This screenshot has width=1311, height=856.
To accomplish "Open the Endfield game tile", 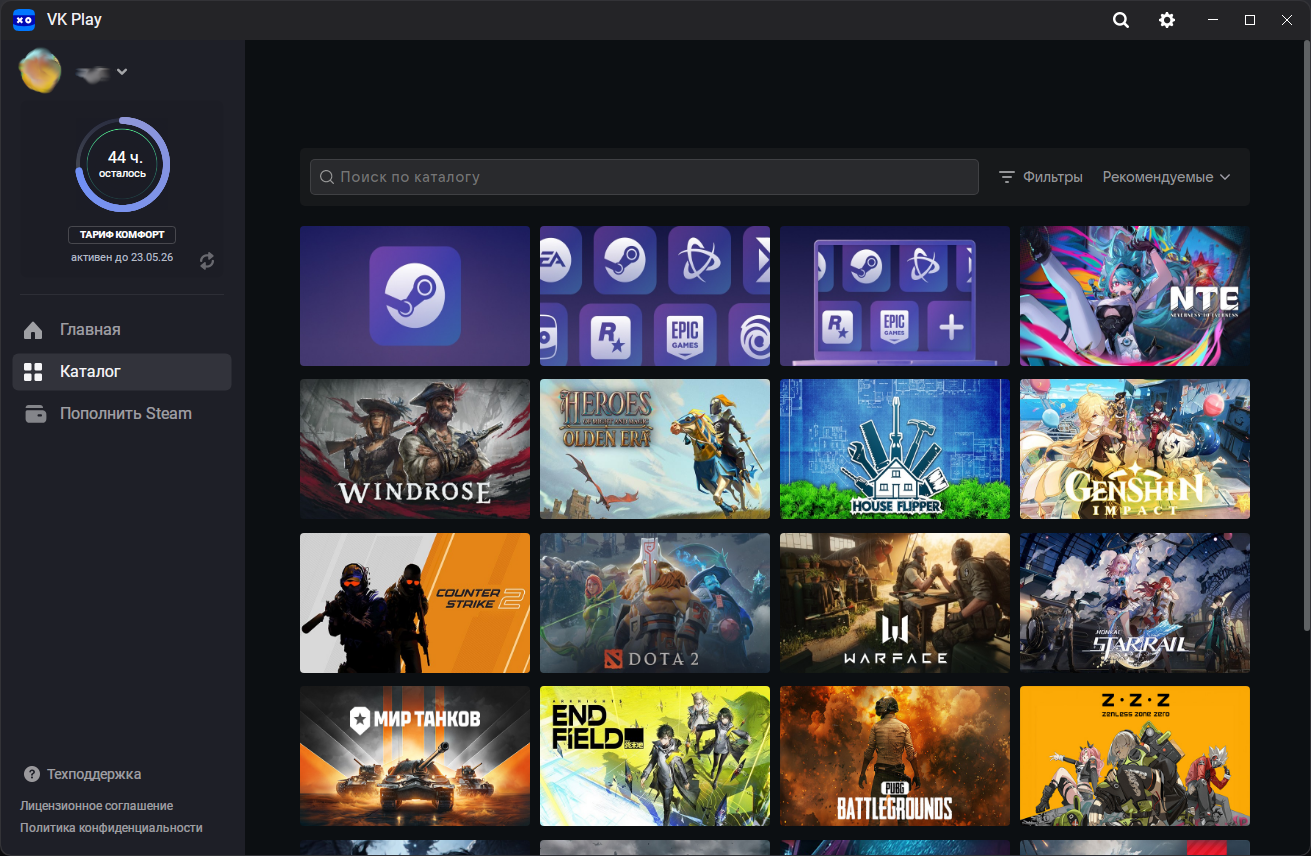I will (655, 756).
